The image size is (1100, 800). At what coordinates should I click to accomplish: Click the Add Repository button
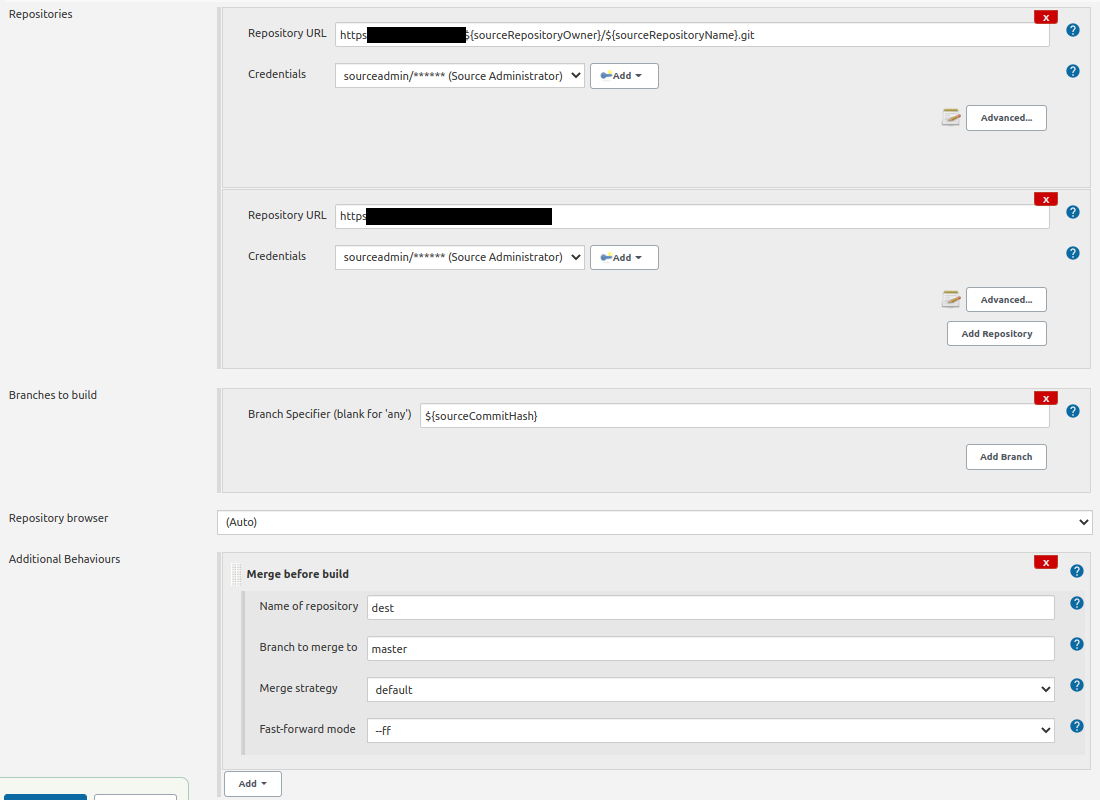coord(996,333)
